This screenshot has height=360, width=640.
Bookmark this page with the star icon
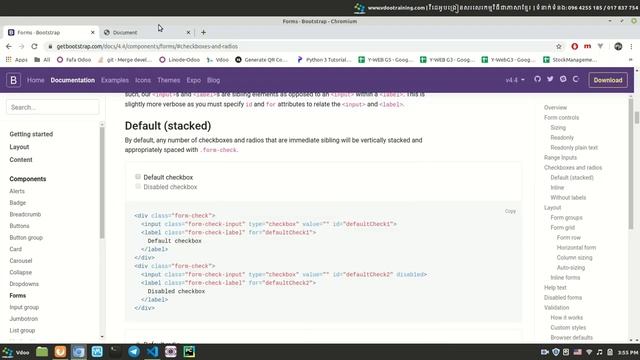pos(559,47)
